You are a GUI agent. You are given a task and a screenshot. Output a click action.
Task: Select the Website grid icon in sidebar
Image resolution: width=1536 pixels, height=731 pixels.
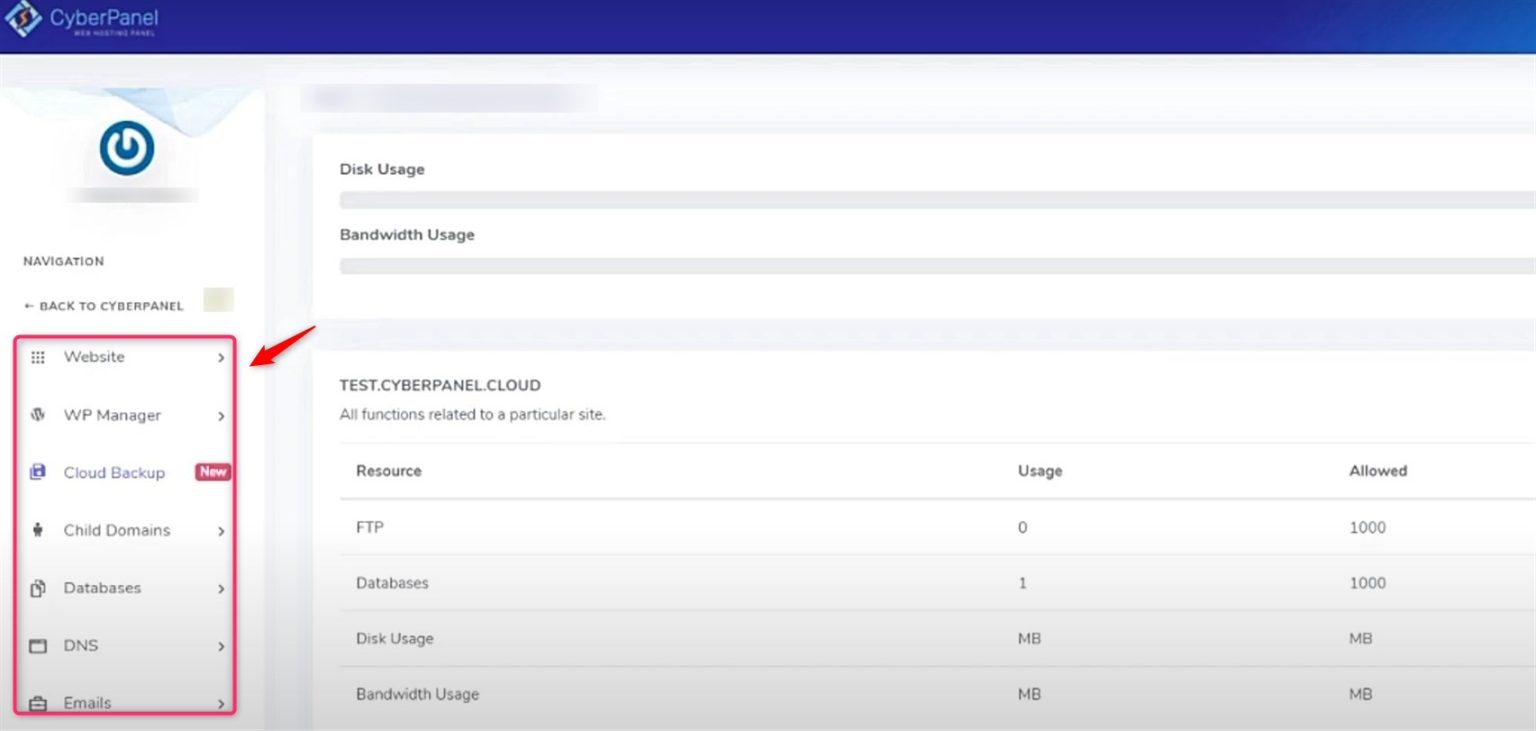pyautogui.click(x=38, y=357)
